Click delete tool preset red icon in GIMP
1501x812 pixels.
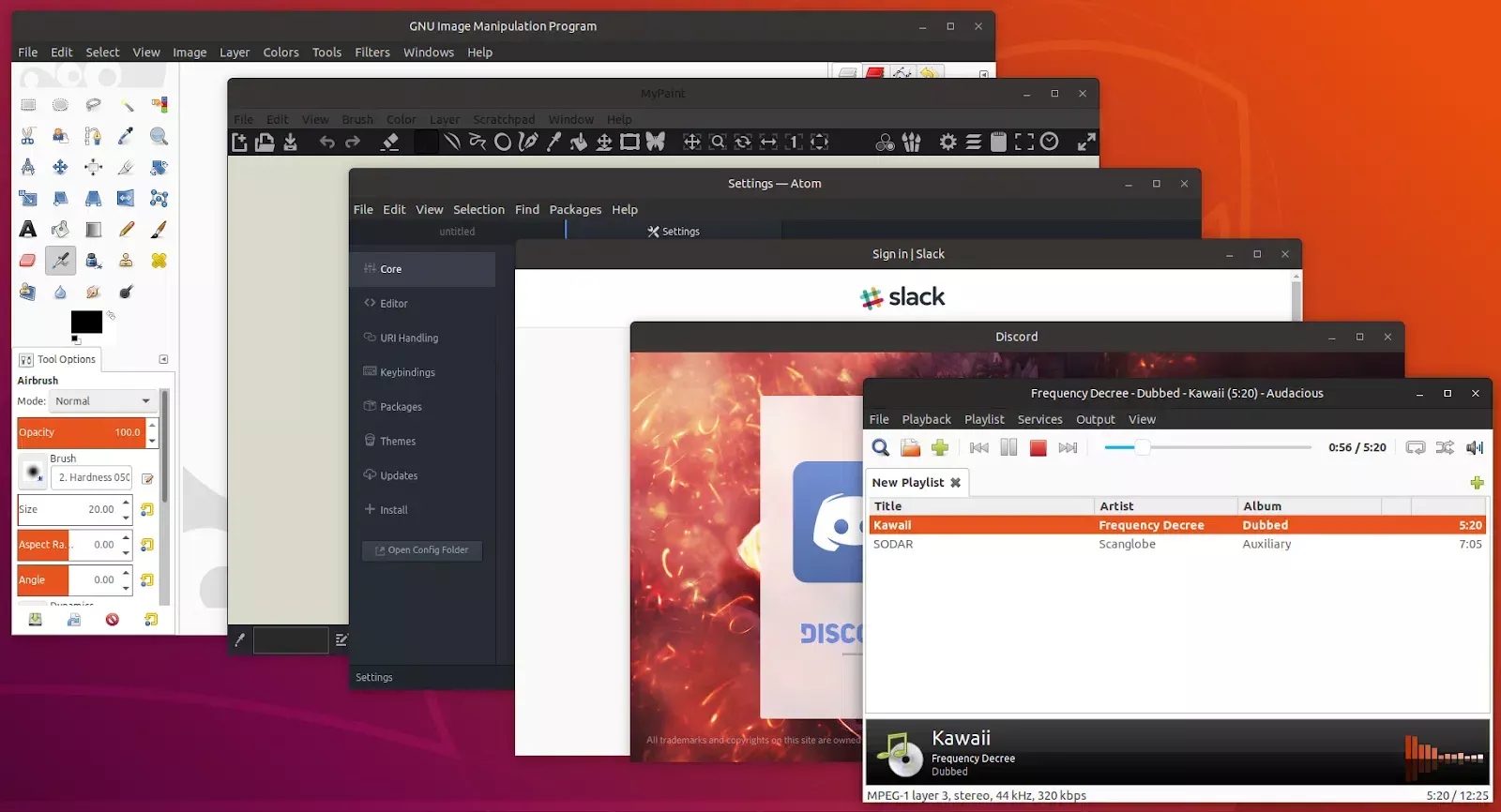click(113, 619)
